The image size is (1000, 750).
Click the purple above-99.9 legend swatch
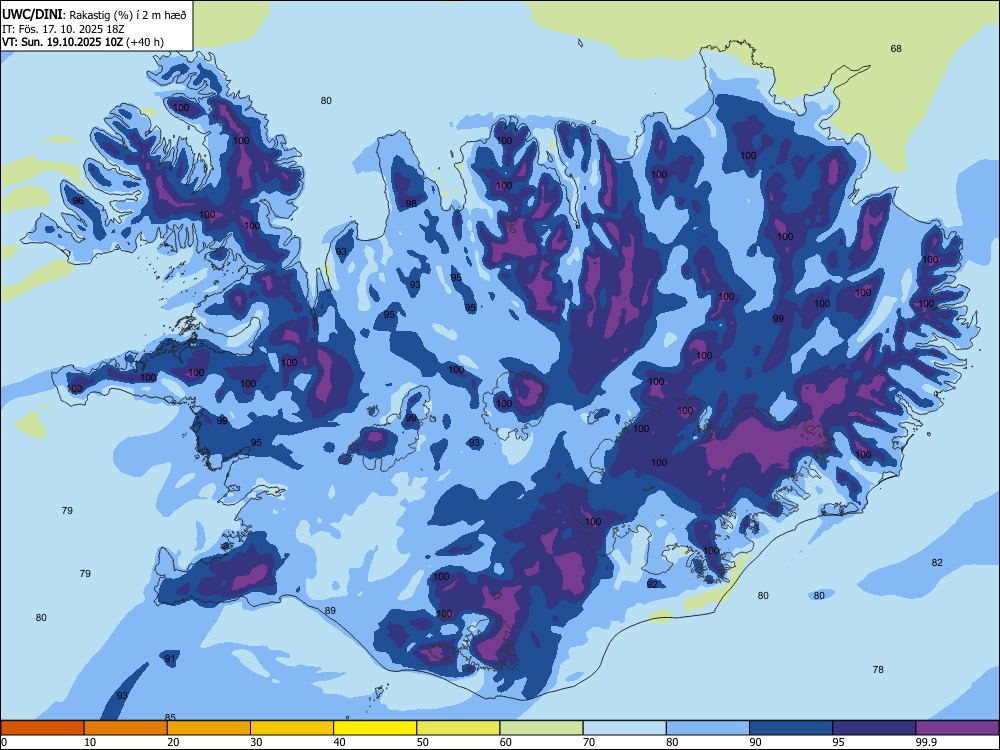[x=957, y=728]
